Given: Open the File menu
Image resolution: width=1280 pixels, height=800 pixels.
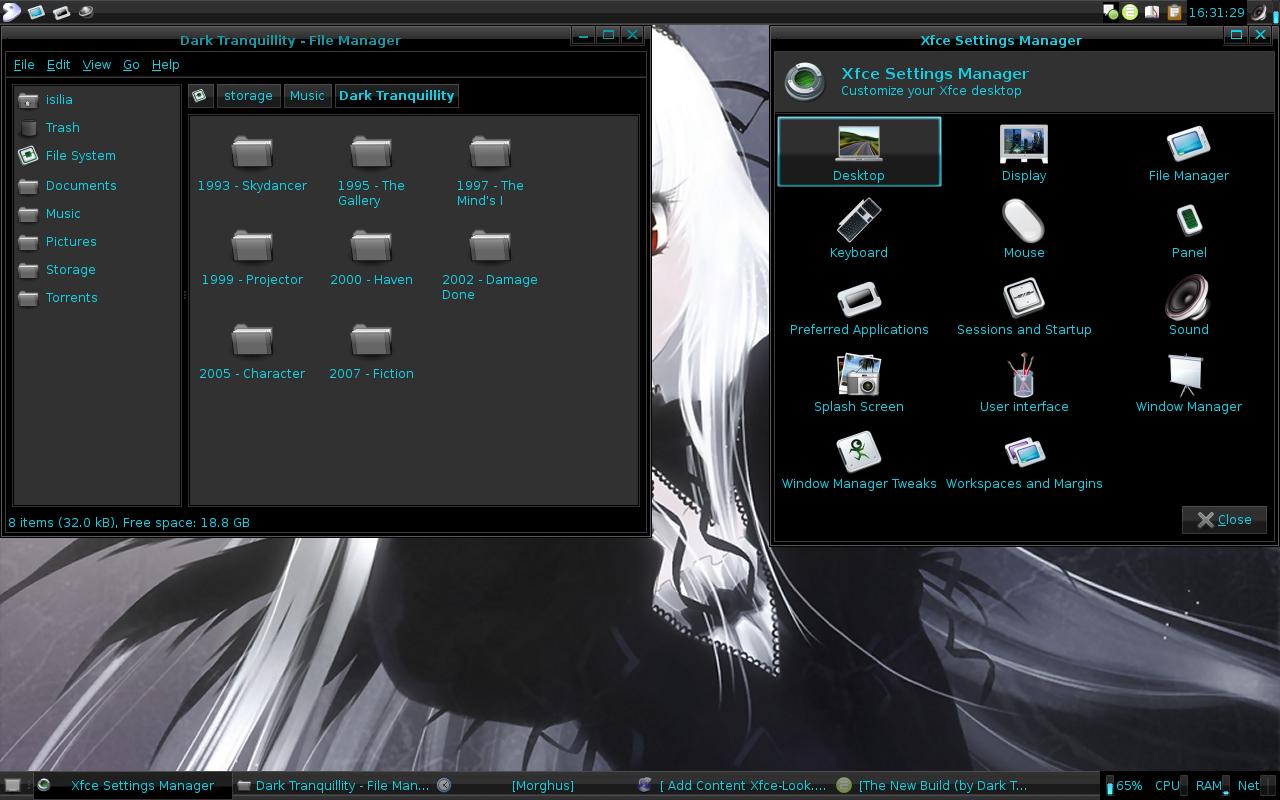Looking at the screenshot, I should click(24, 64).
